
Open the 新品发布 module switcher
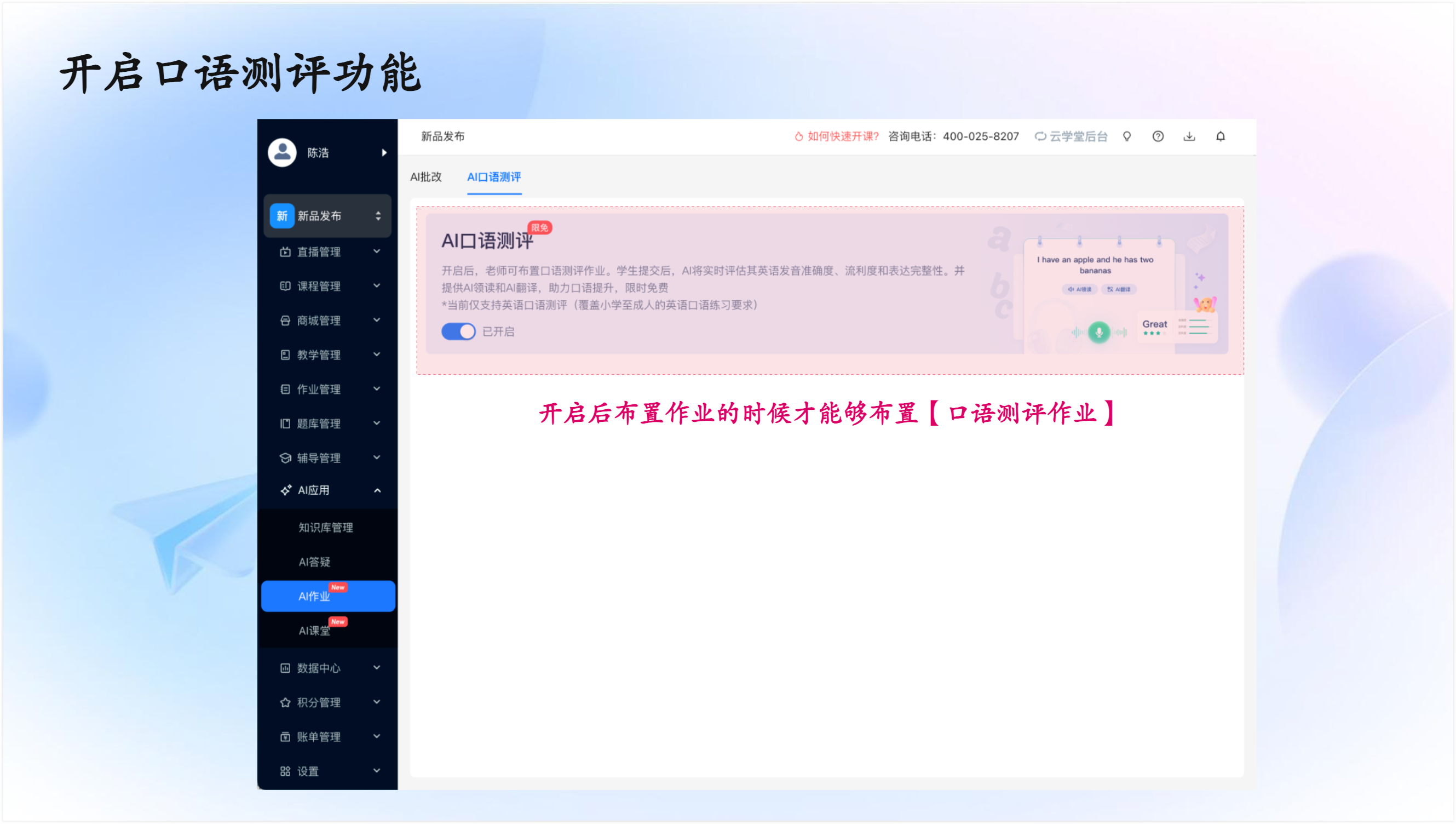click(378, 216)
